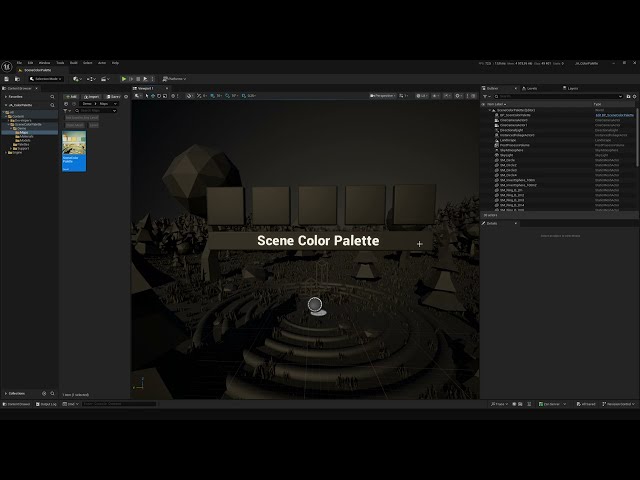Select the Maps folder in tree
The image size is (640, 480).
24,132
